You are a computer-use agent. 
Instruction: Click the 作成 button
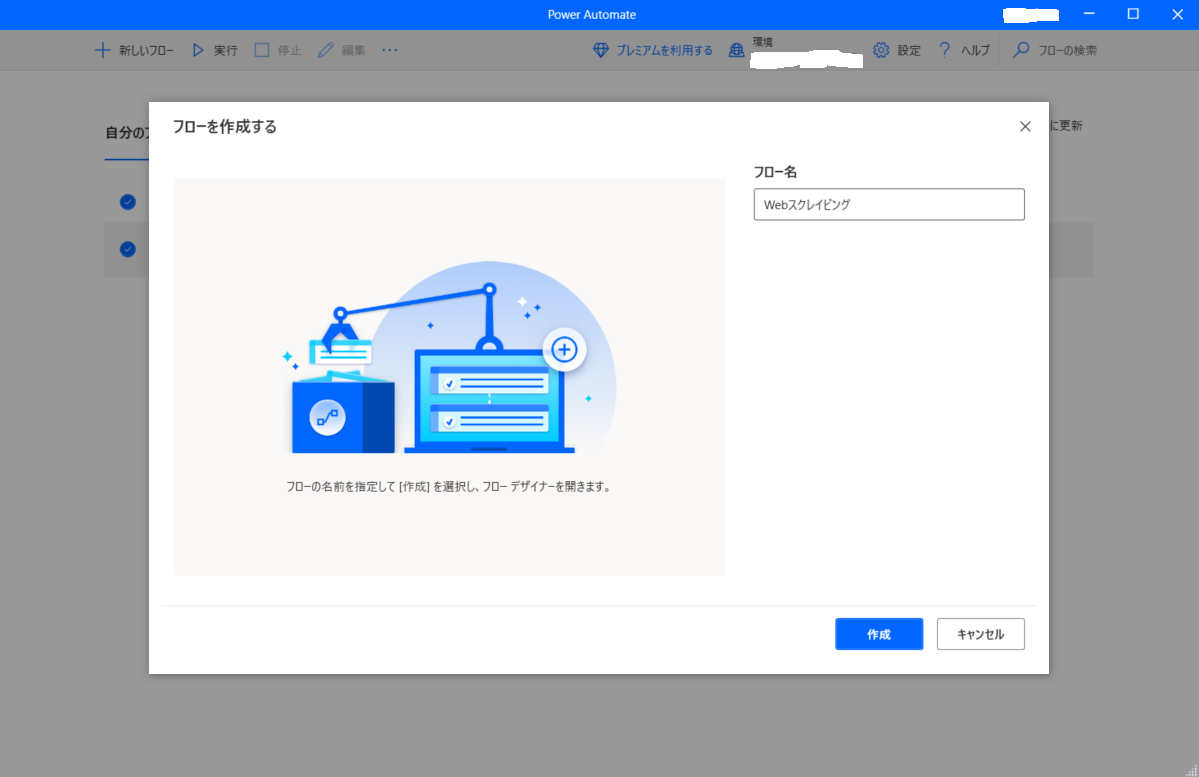[x=878, y=634]
